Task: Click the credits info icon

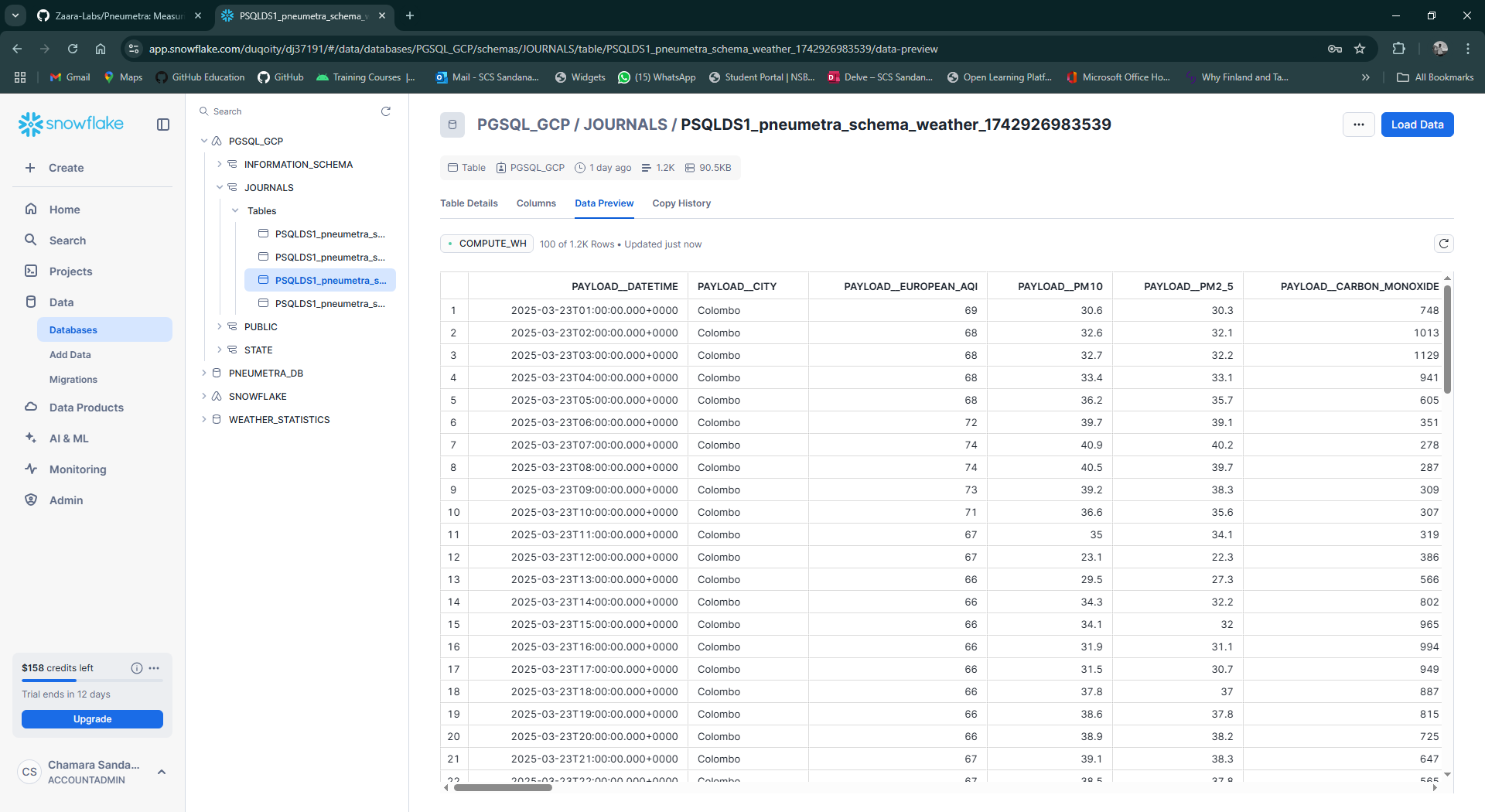Action: tap(137, 668)
